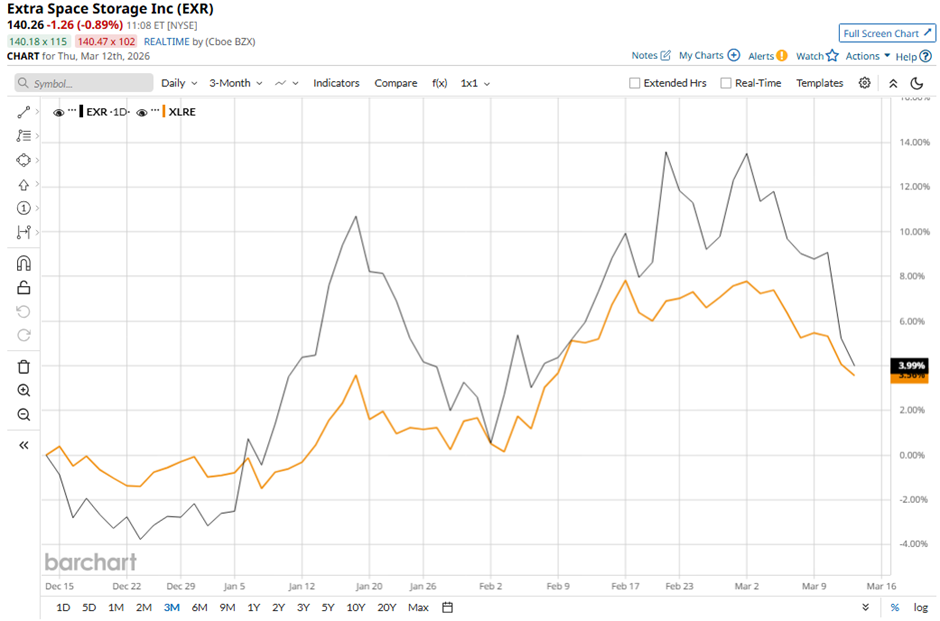The height and width of the screenshot is (621, 940).
Task: Zoom out of the chart
Action: pos(23,415)
